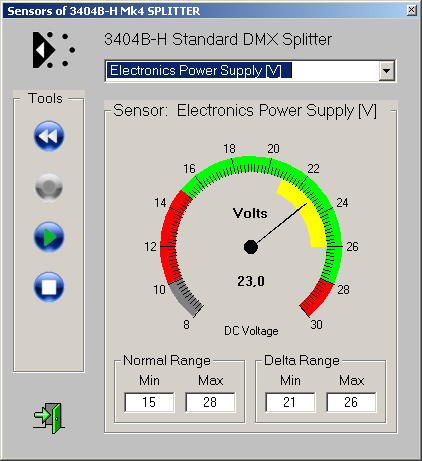
Task: Click the Delta Range Max field showing 26
Action: [351, 402]
